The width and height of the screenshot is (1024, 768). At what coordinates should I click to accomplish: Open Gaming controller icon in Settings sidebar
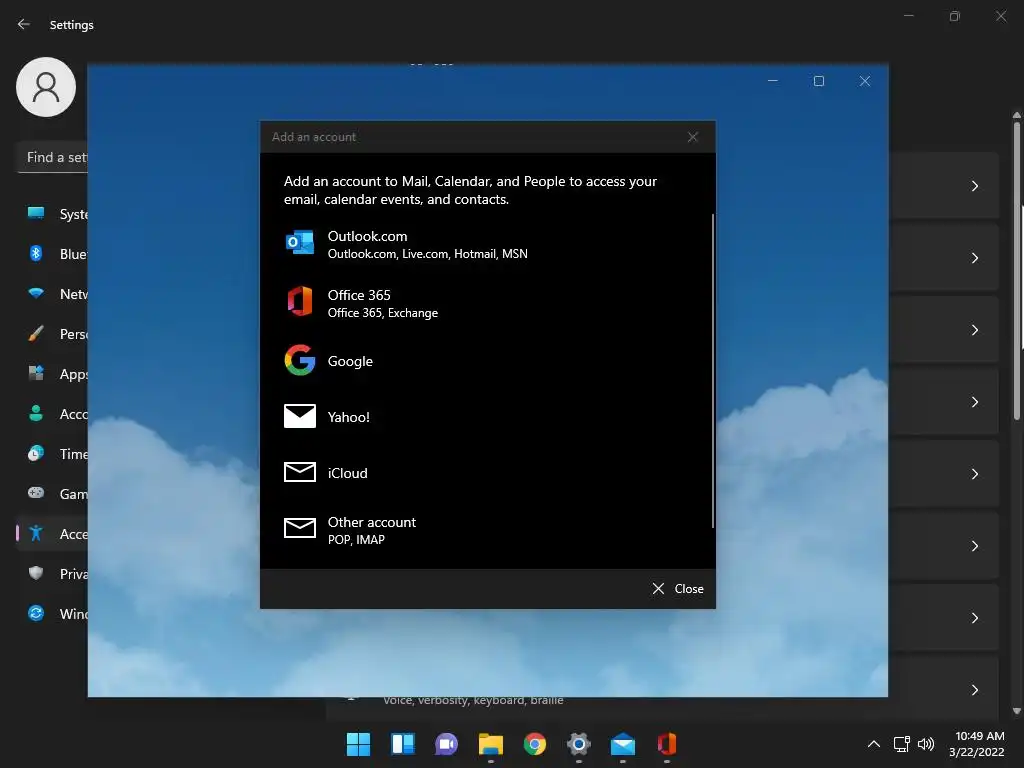[36, 493]
